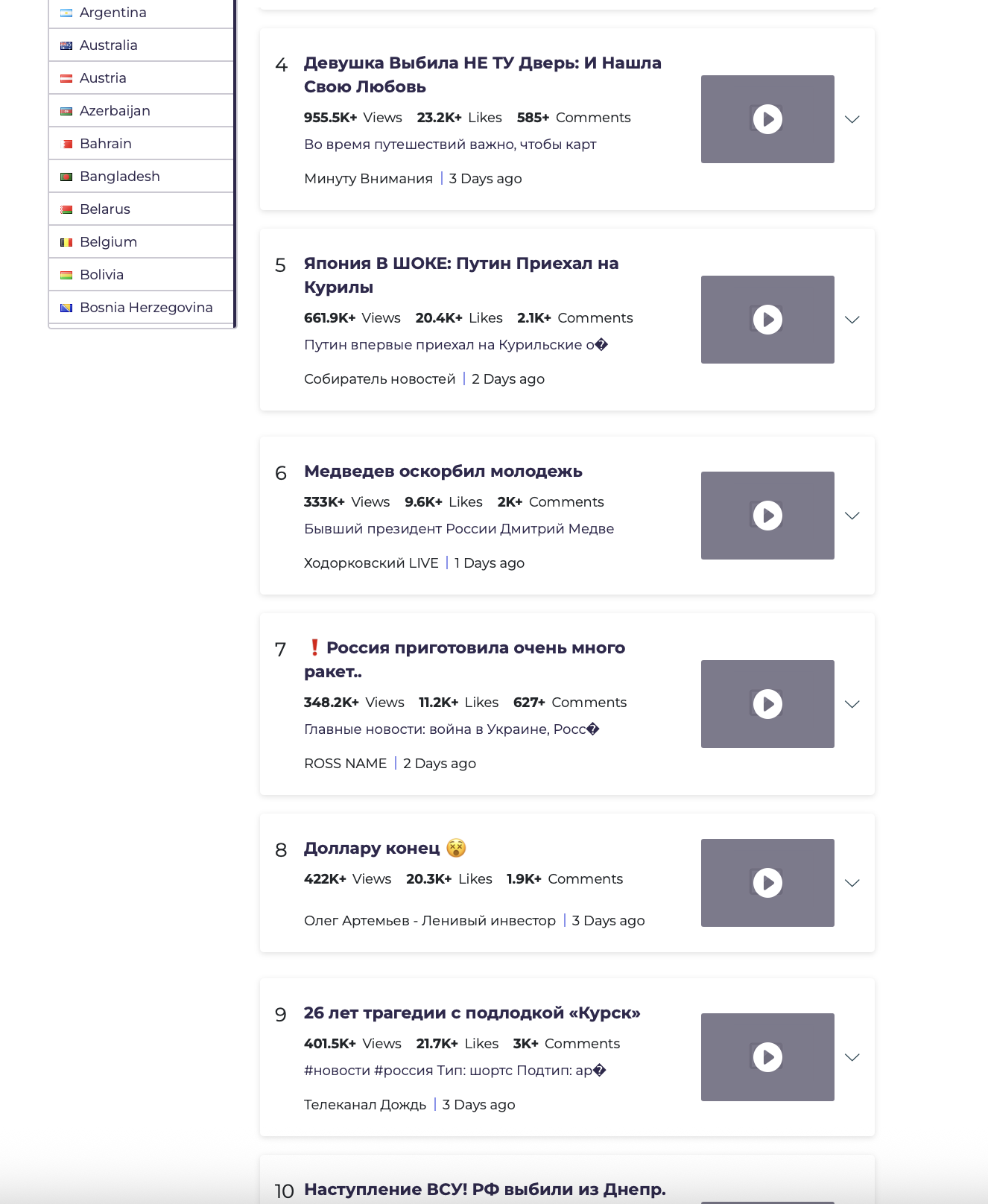Play the подлодкой Курск video

[767, 1057]
